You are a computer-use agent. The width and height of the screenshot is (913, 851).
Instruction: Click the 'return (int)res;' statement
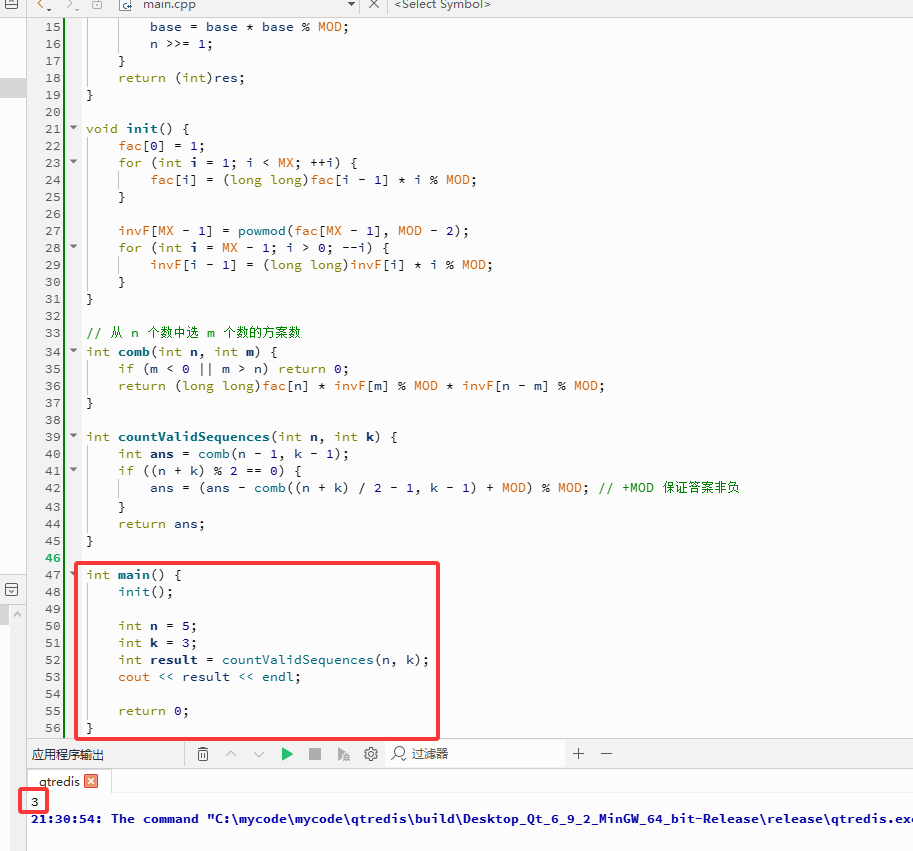[x=181, y=78]
